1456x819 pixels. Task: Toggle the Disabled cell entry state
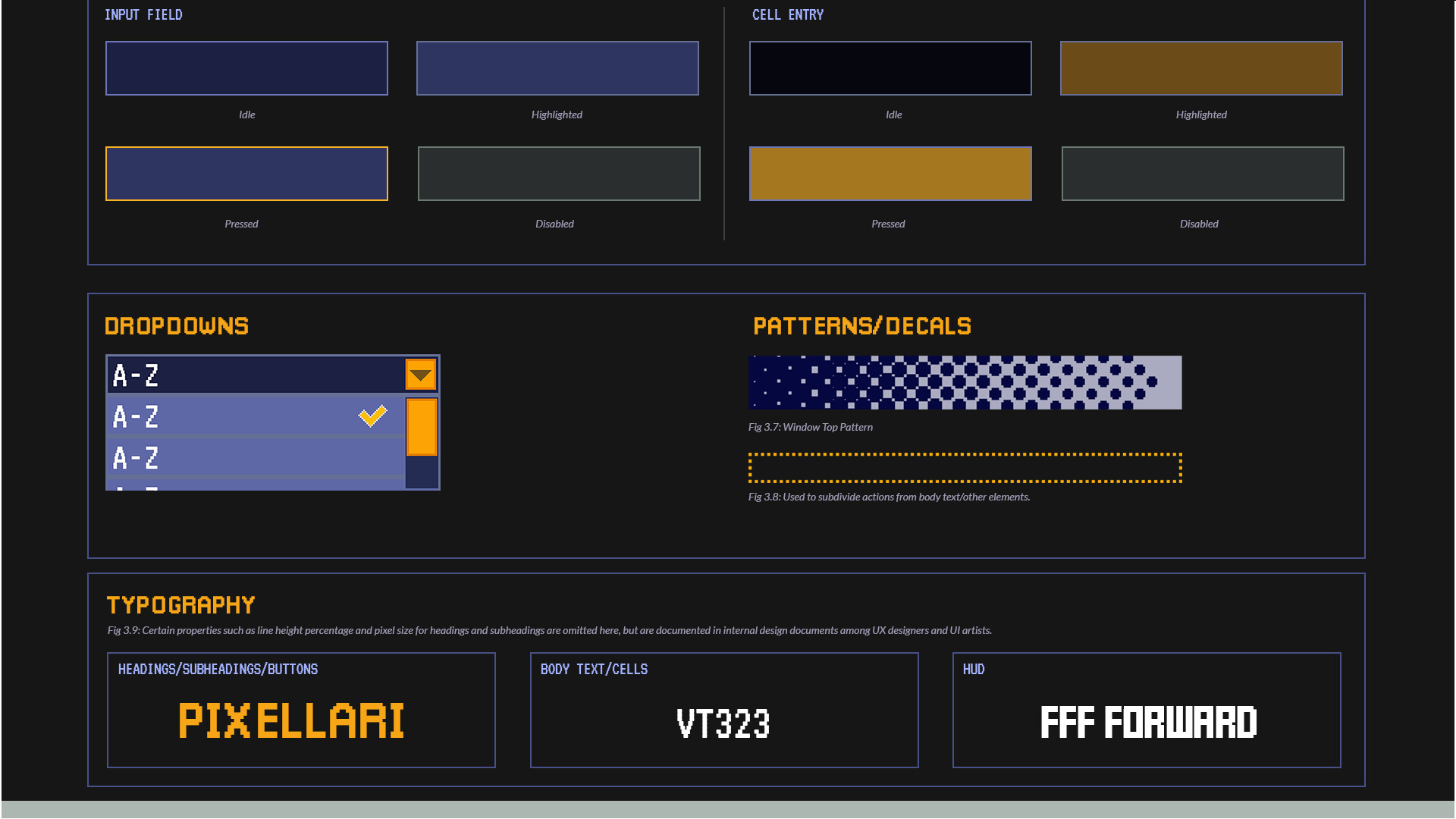[x=1201, y=173]
